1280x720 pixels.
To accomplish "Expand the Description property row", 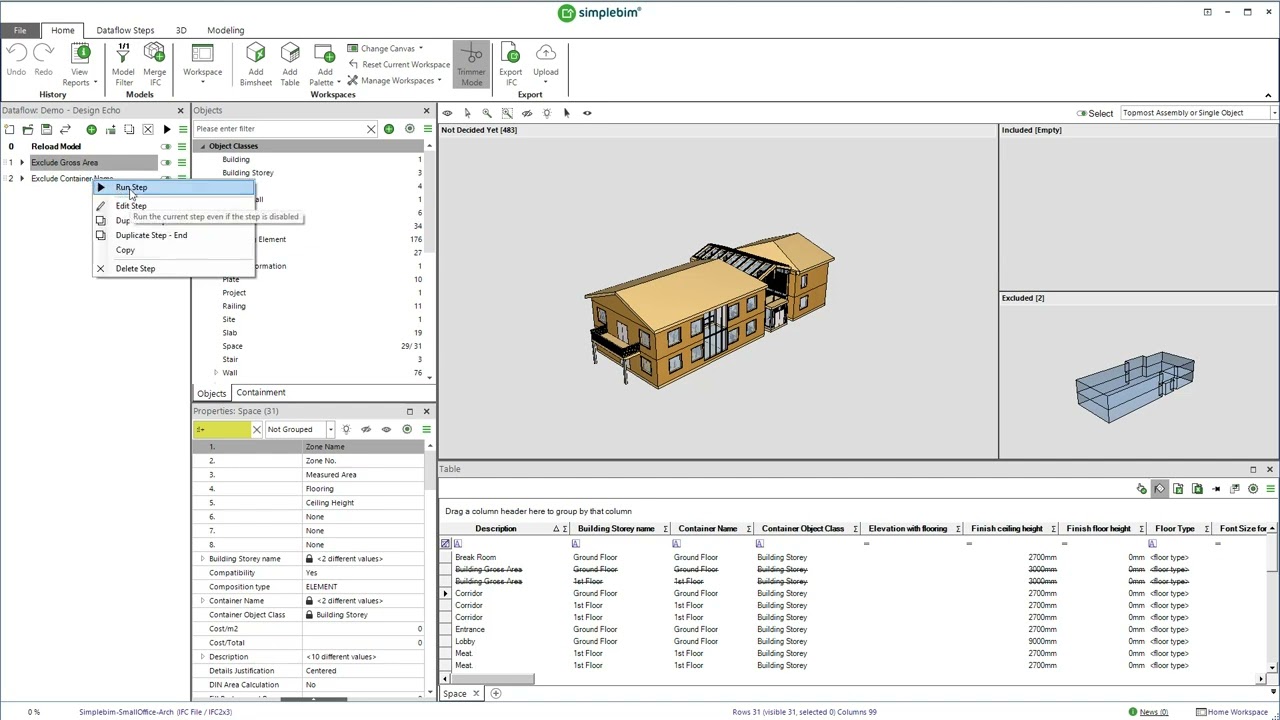I will 203,657.
